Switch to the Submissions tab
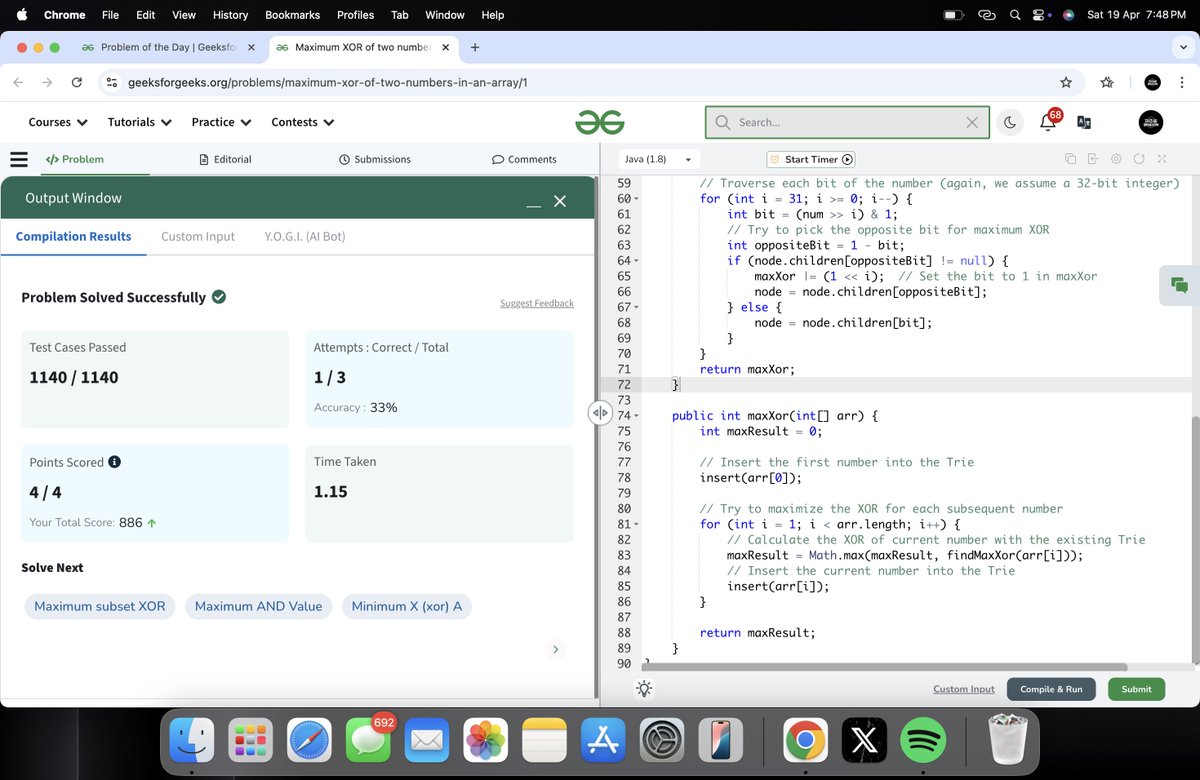 point(375,159)
